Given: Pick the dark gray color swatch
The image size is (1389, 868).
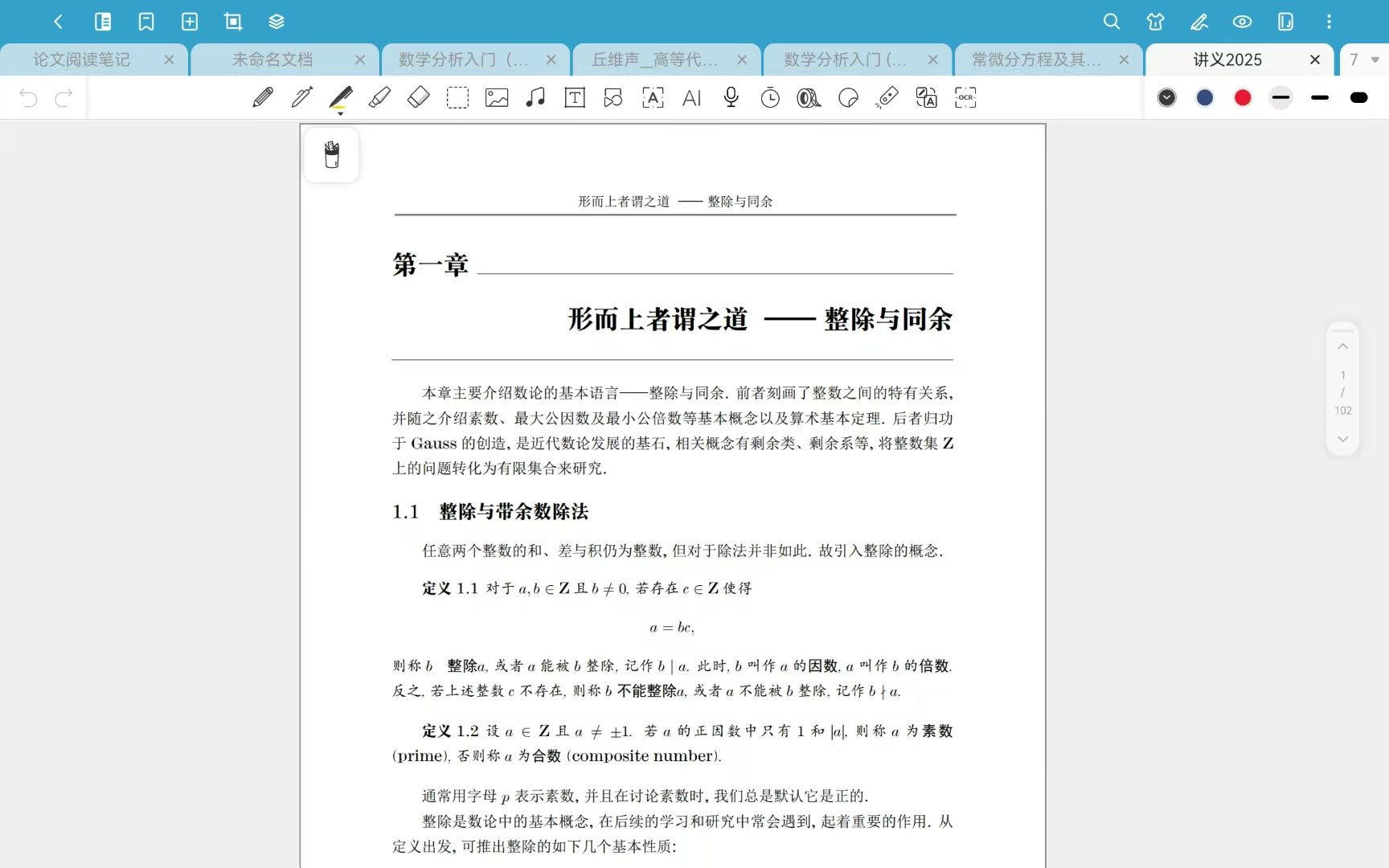Looking at the screenshot, I should click(x=1167, y=98).
